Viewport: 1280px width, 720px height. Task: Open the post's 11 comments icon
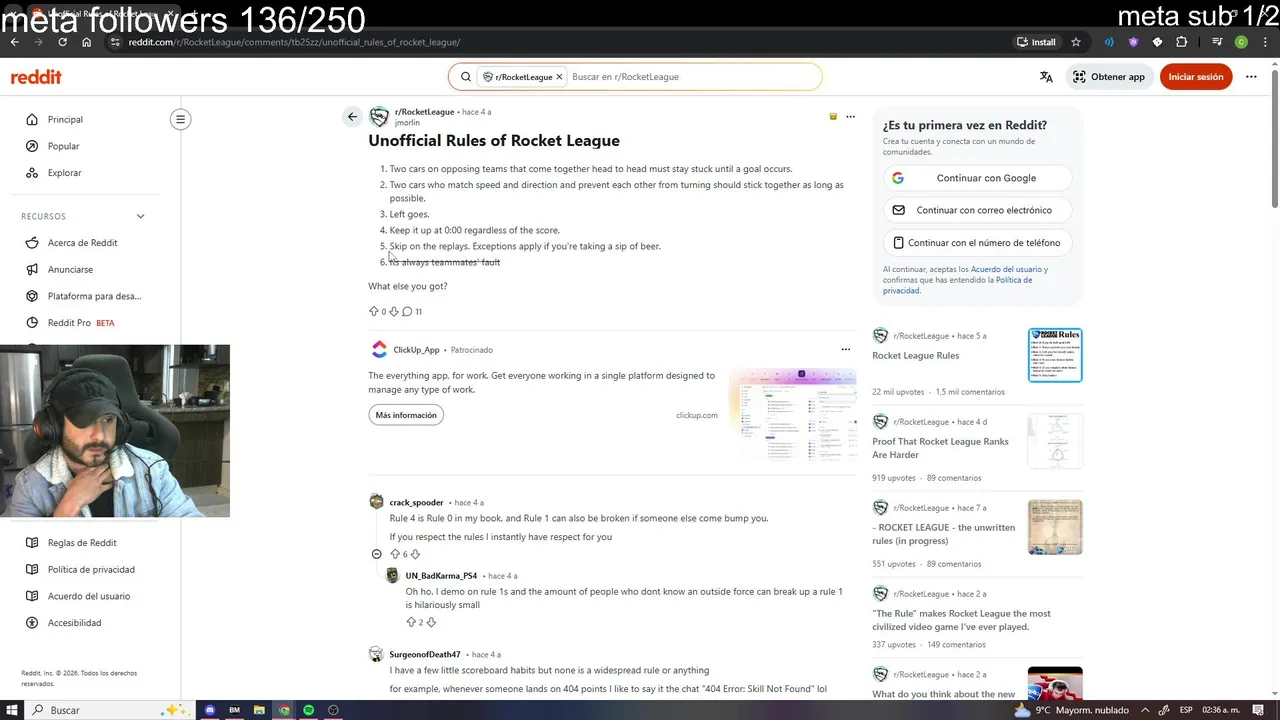pyautogui.click(x=407, y=312)
